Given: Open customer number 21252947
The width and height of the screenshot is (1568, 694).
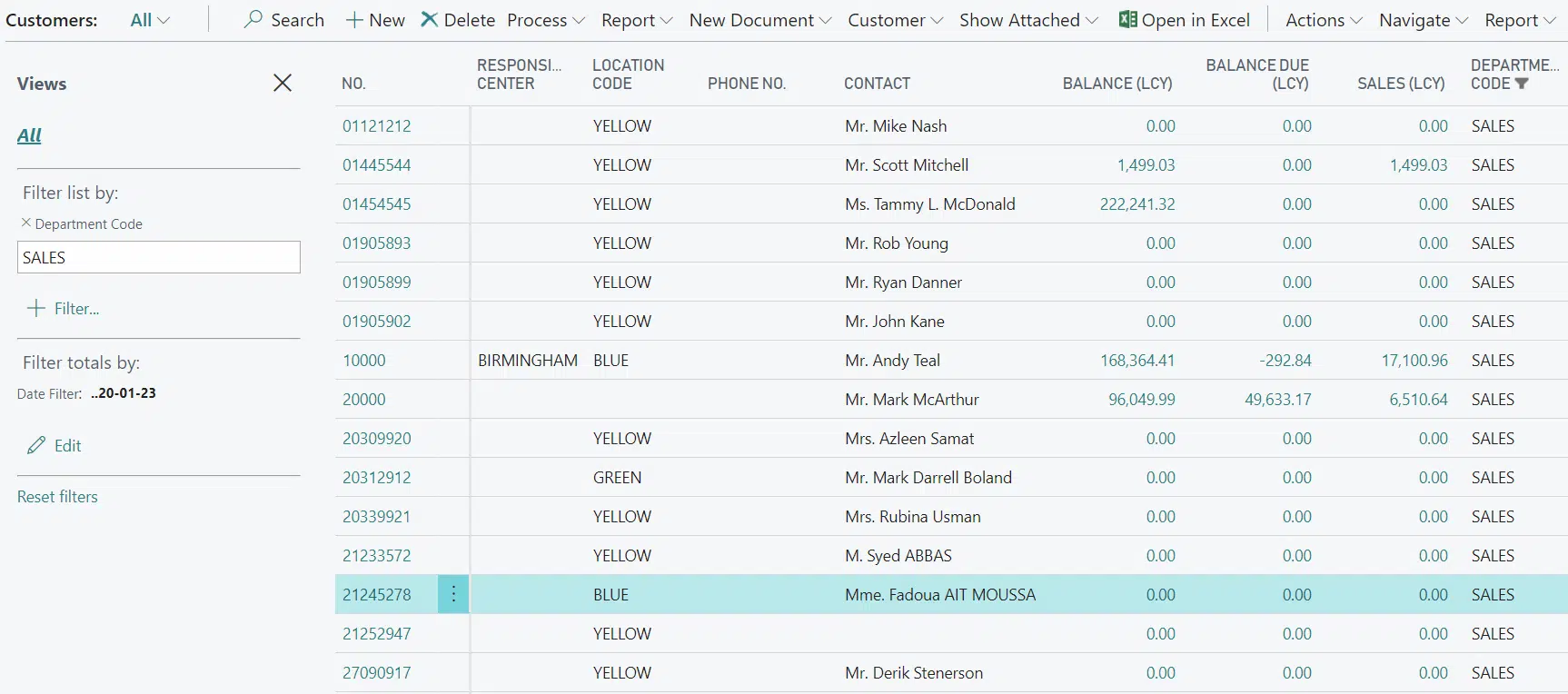Looking at the screenshot, I should pyautogui.click(x=377, y=634).
